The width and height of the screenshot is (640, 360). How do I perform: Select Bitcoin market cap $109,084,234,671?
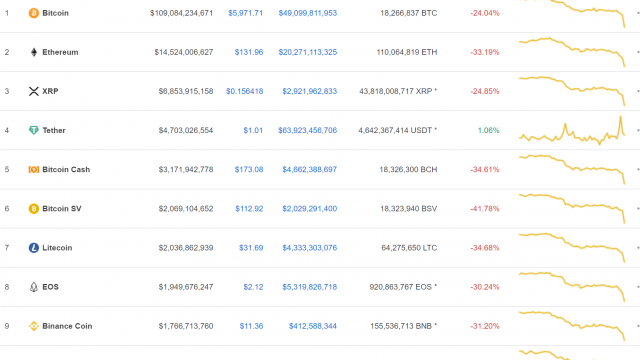coord(181,13)
